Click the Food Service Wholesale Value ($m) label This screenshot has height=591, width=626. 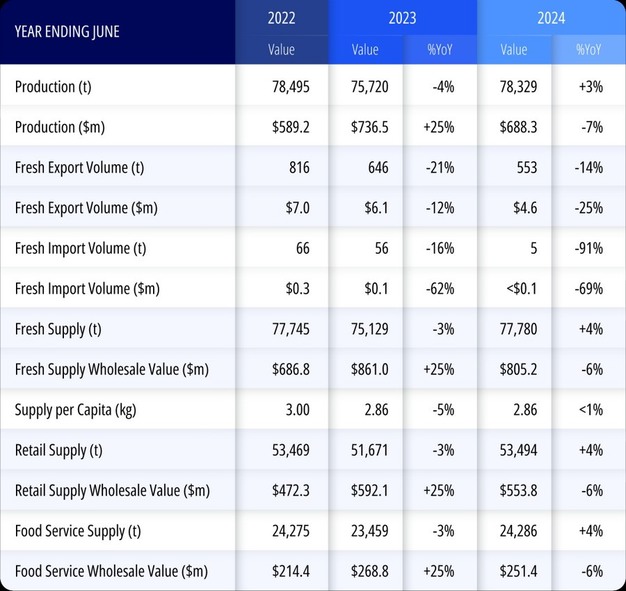pyautogui.click(x=111, y=571)
